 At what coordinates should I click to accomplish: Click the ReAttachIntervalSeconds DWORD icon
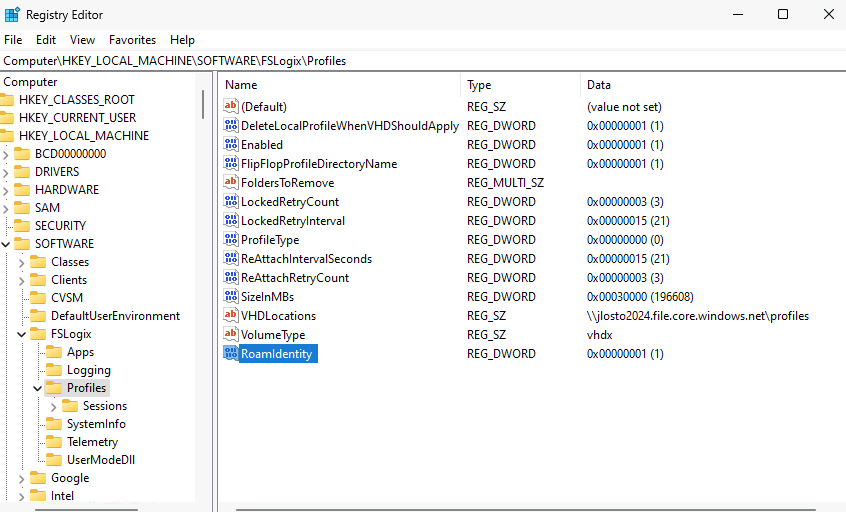tap(231, 258)
